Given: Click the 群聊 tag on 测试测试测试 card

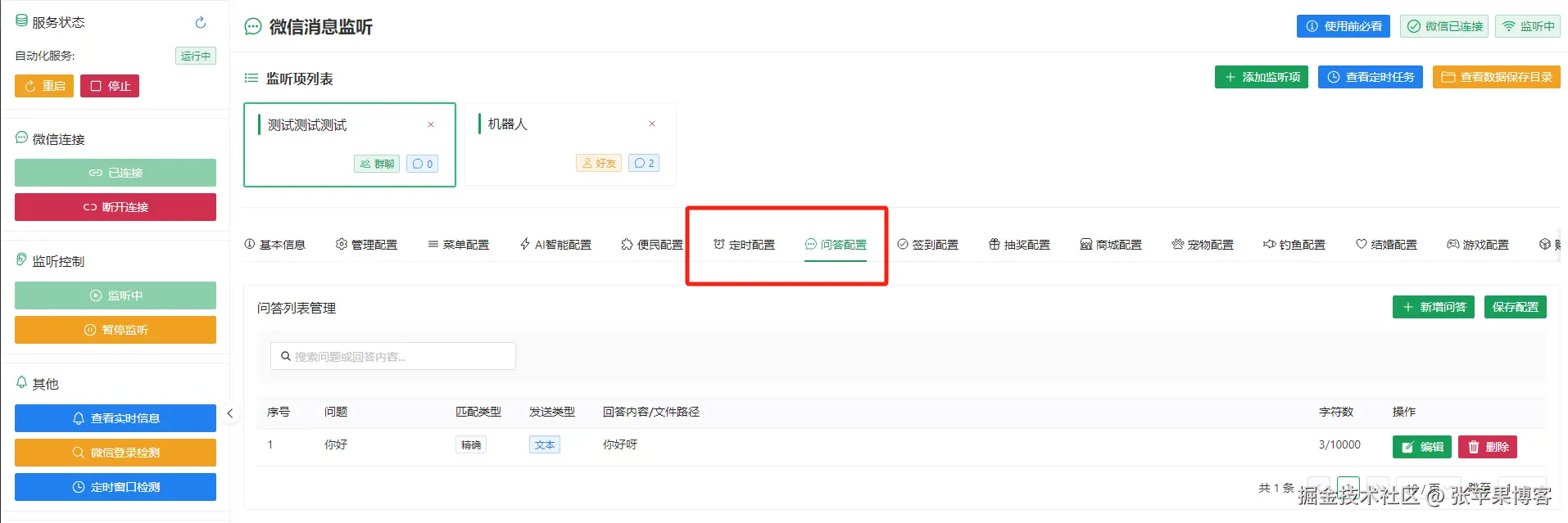Looking at the screenshot, I should pyautogui.click(x=377, y=164).
